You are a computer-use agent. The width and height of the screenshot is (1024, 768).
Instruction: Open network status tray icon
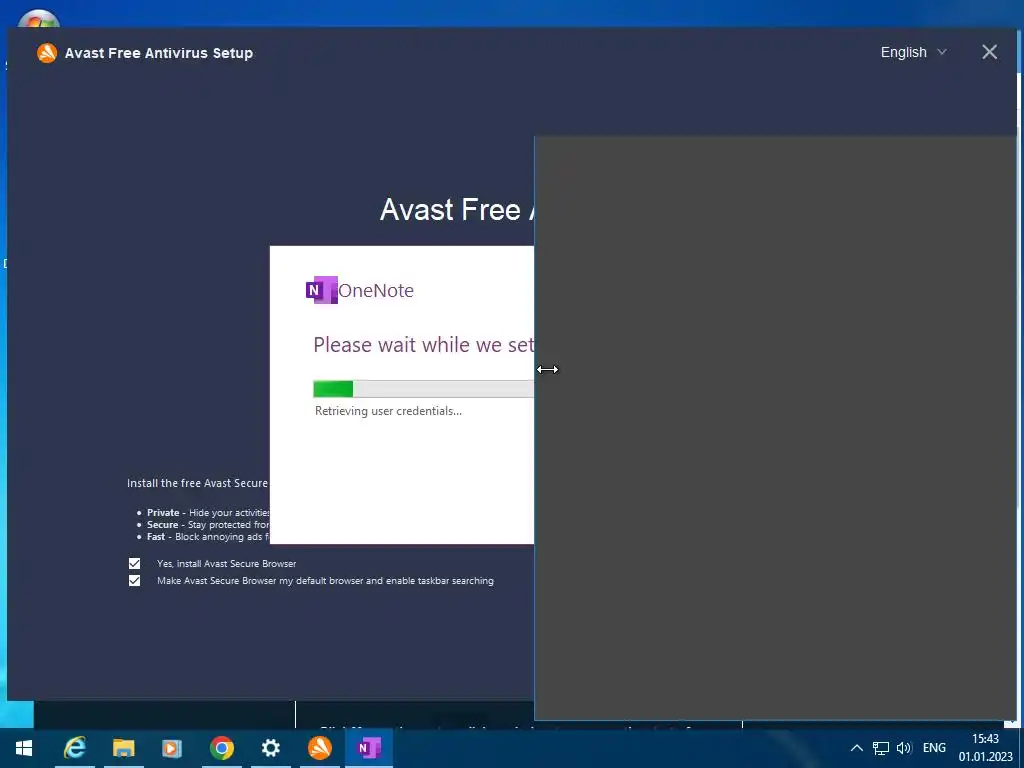pyautogui.click(x=881, y=748)
